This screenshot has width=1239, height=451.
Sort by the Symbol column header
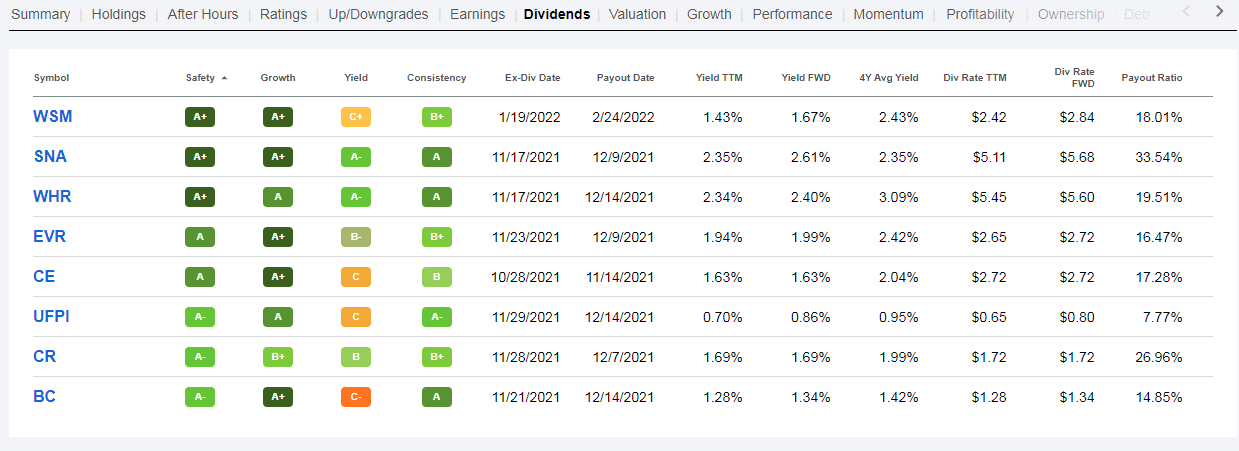coord(51,78)
